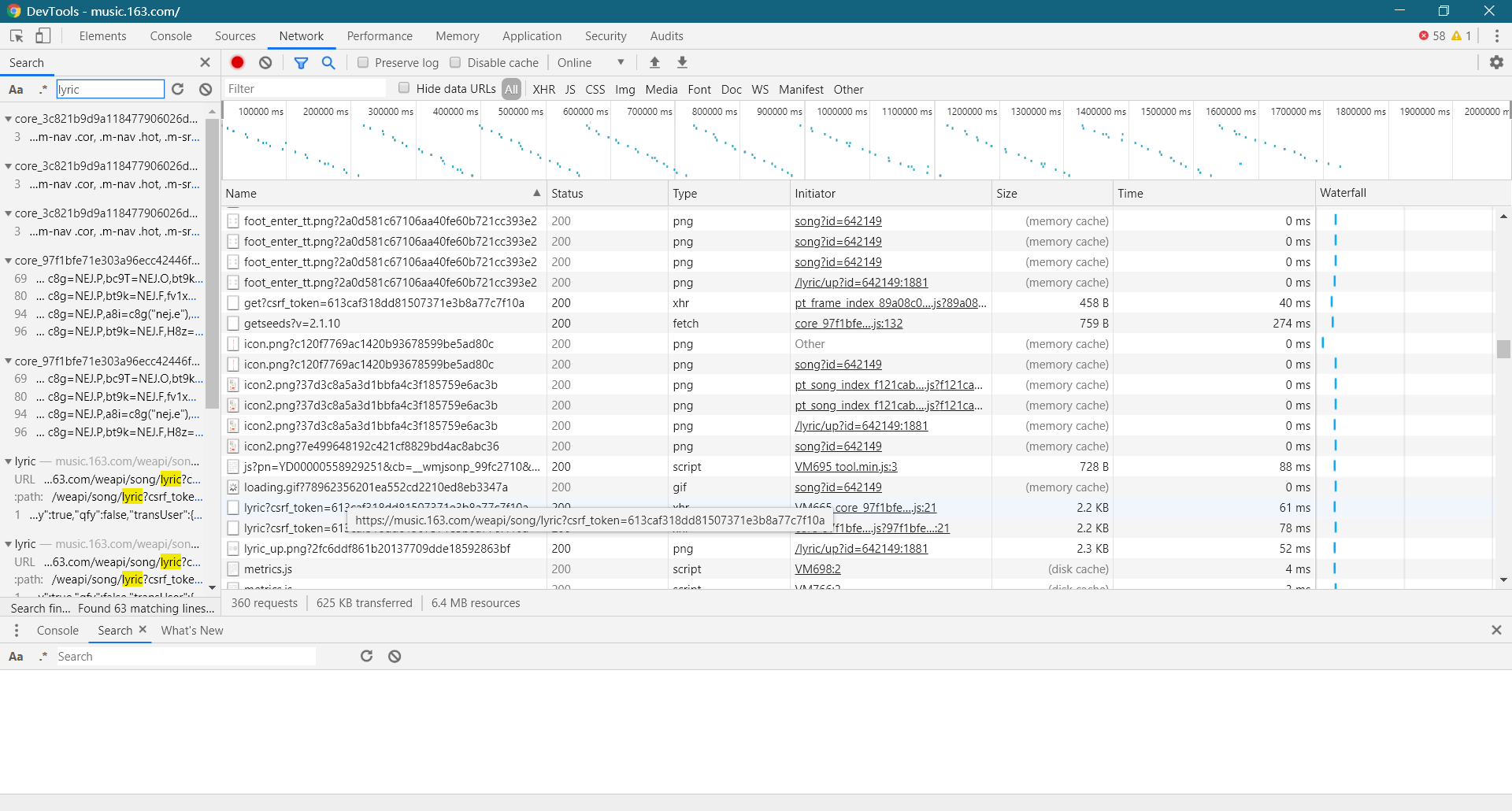The width and height of the screenshot is (1512, 811).
Task: Collapse the first core_97f1bfe71e result group
Action: tap(8, 261)
